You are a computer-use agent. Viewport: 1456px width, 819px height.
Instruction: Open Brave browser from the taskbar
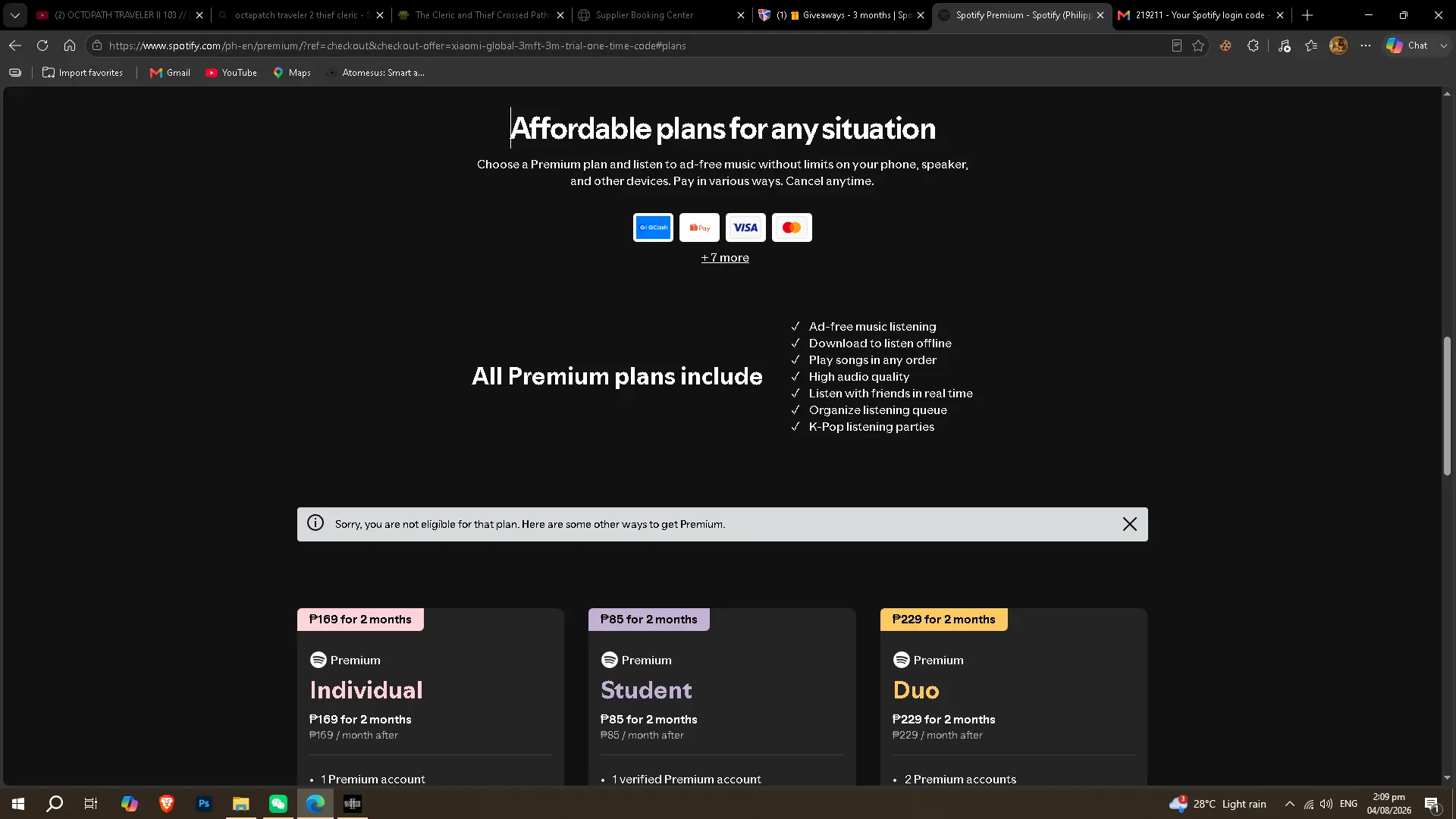click(x=167, y=803)
